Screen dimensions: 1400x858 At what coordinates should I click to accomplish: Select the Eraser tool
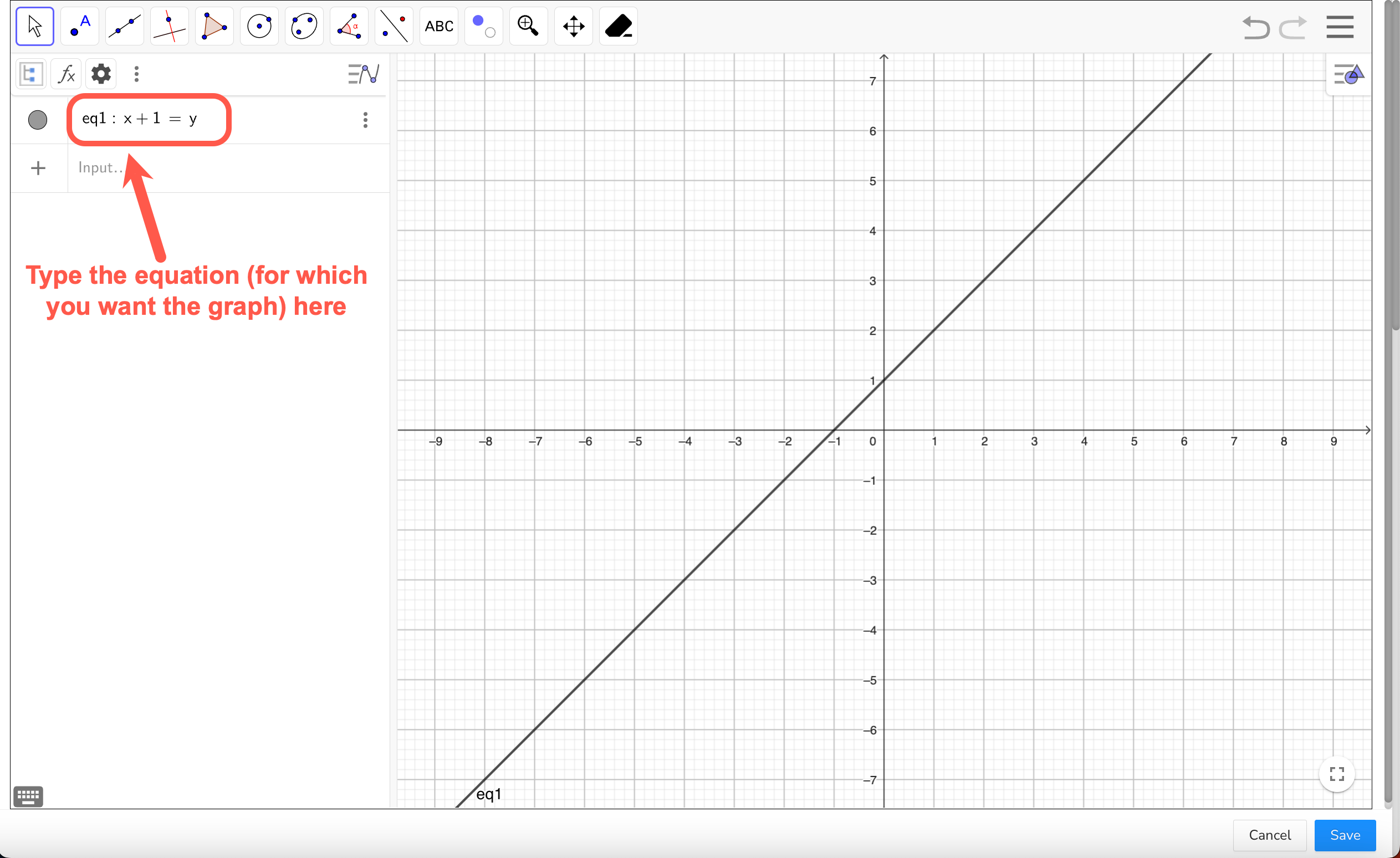[x=618, y=25]
